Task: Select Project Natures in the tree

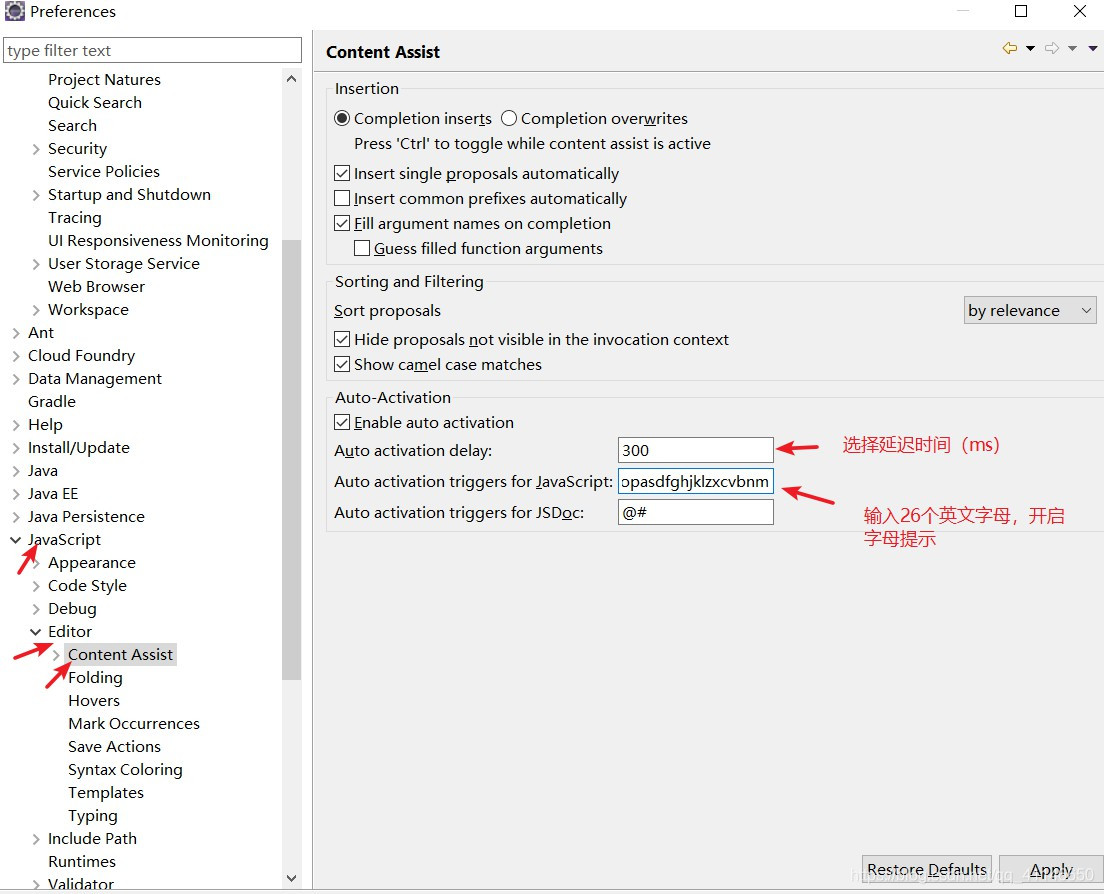Action: (x=104, y=80)
